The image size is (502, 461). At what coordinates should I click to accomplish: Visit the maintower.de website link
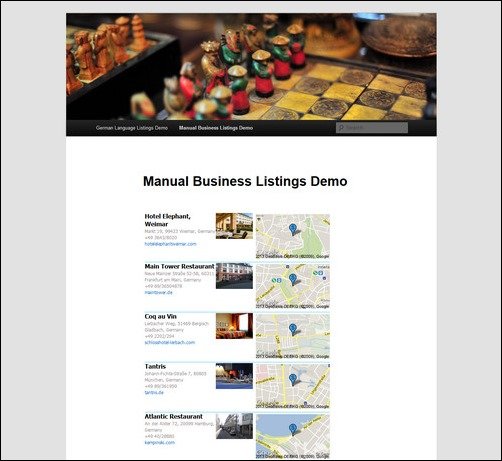click(x=158, y=292)
